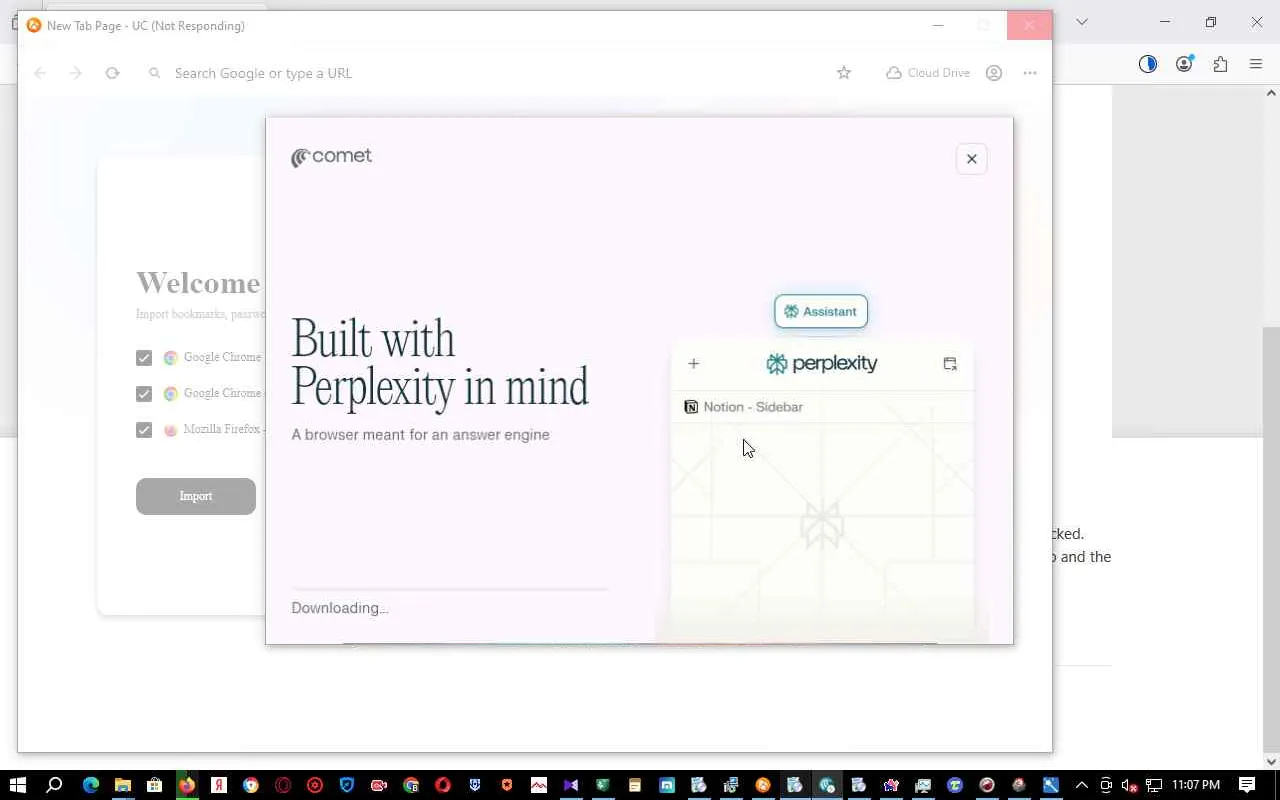Open the Firefox hamburger application menu
Image resolution: width=1280 pixels, height=800 pixels.
(x=1256, y=64)
